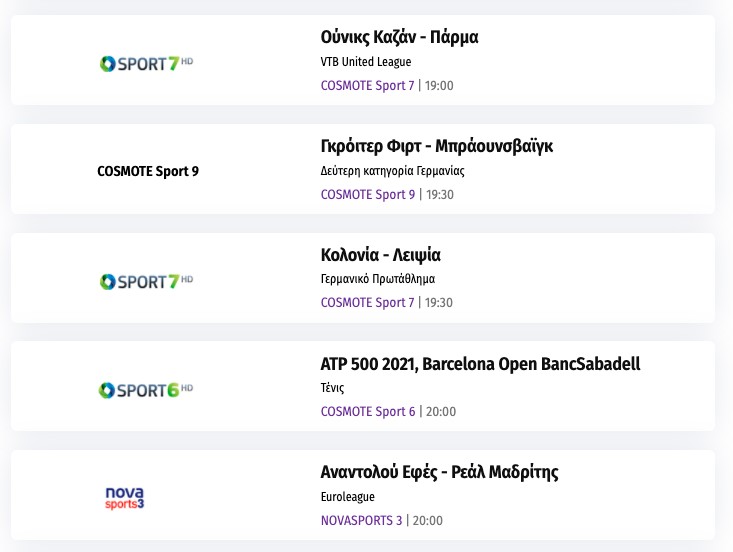This screenshot has width=733, height=552.
Task: Click the Sport 7 HD logo beside Ούνικς Καζάν - Πάρμα
Action: pyautogui.click(x=146, y=64)
